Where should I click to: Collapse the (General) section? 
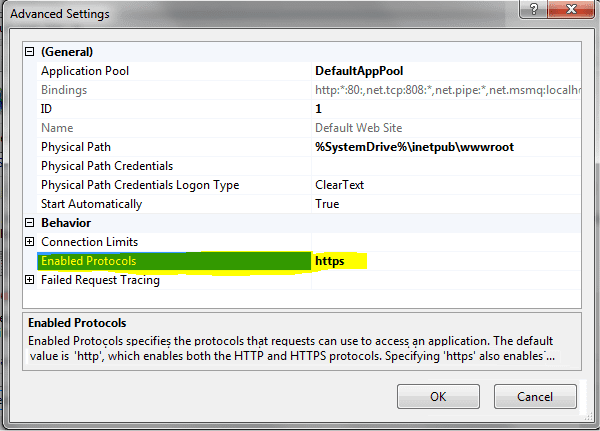[x=30, y=52]
